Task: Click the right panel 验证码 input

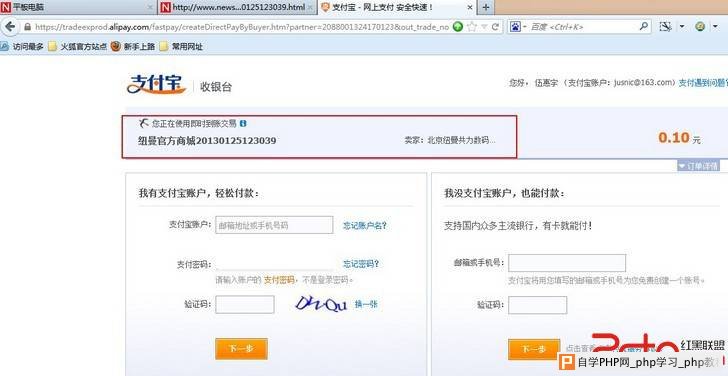Action: pyautogui.click(x=538, y=305)
